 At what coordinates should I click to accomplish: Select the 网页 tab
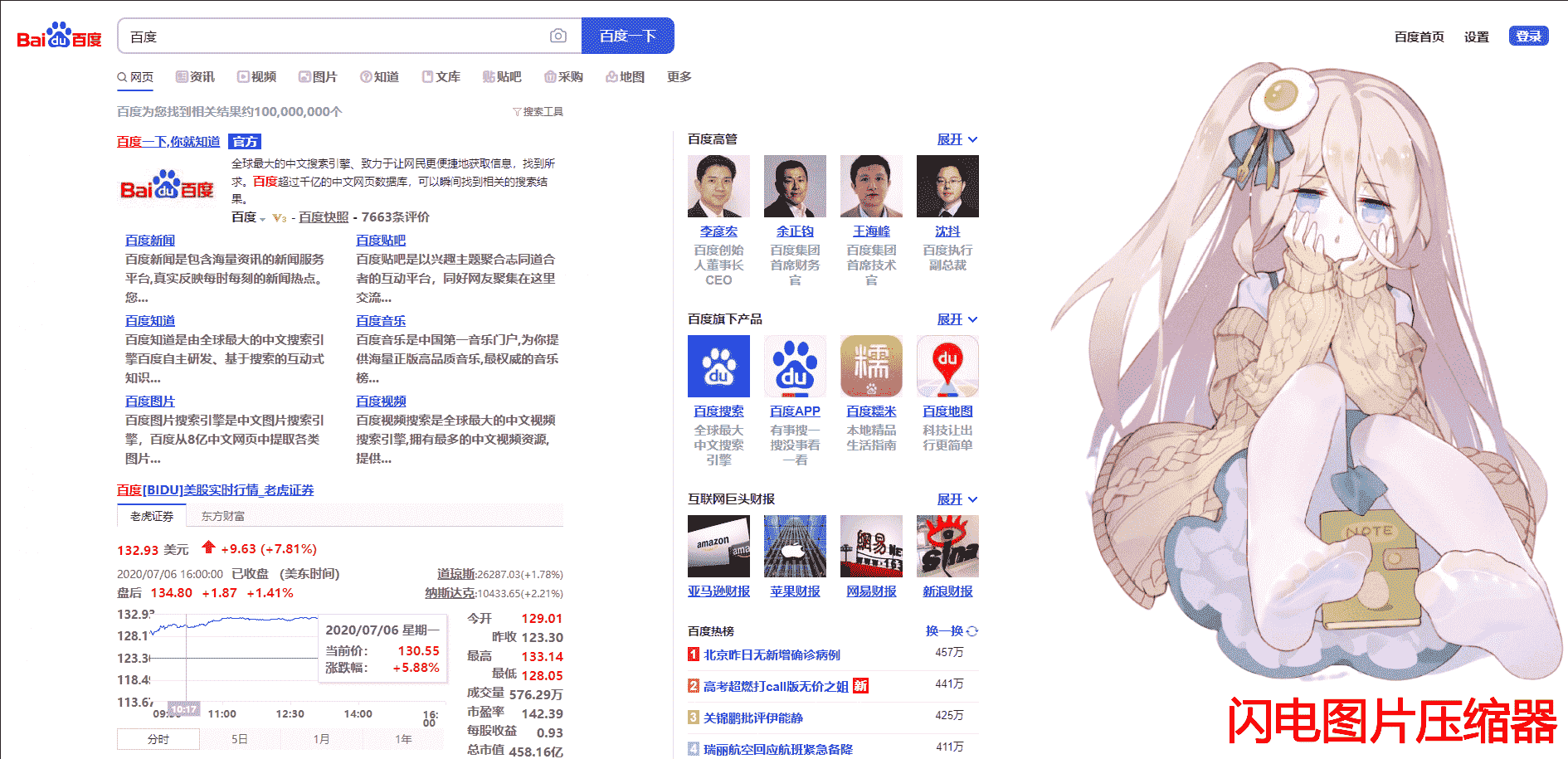[135, 77]
